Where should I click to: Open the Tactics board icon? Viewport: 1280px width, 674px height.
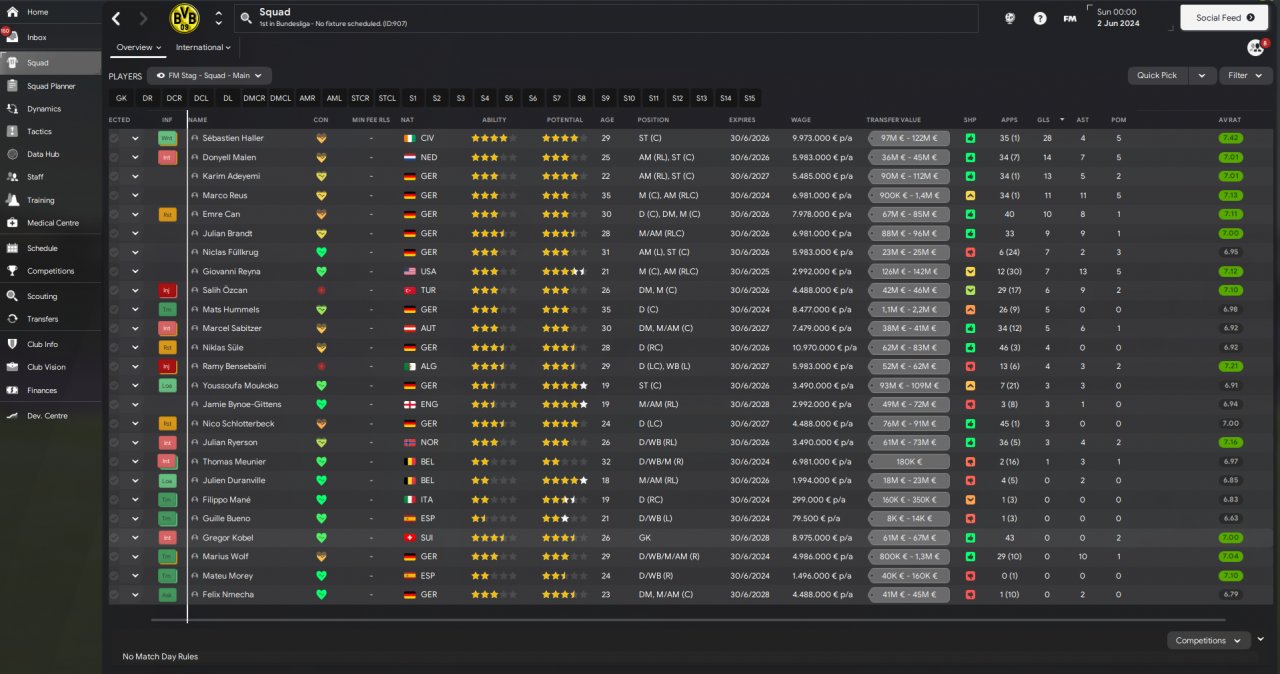click(x=12, y=131)
